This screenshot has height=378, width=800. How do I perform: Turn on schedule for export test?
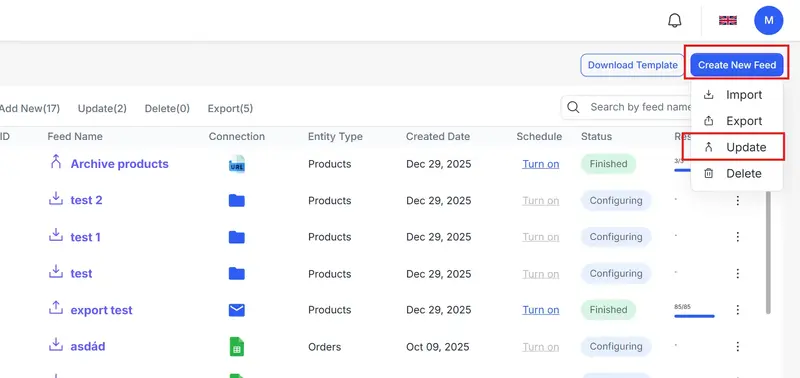(x=541, y=310)
